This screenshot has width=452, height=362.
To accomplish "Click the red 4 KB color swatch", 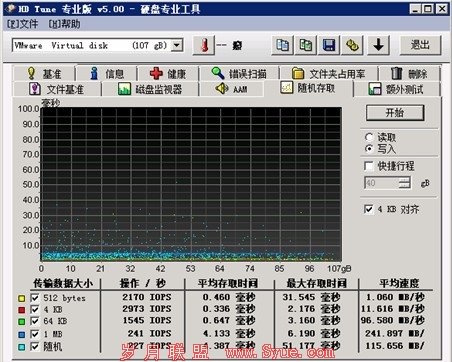I will 22,310.
